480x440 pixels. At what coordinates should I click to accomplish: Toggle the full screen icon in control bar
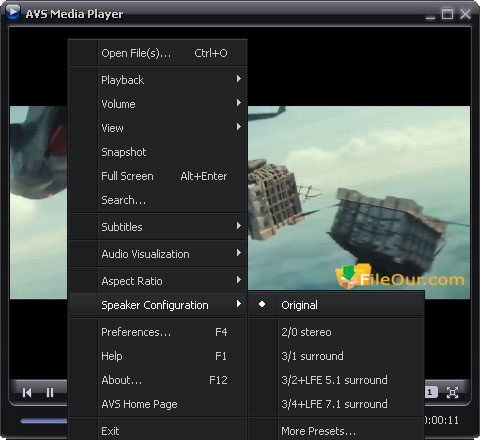[452, 392]
